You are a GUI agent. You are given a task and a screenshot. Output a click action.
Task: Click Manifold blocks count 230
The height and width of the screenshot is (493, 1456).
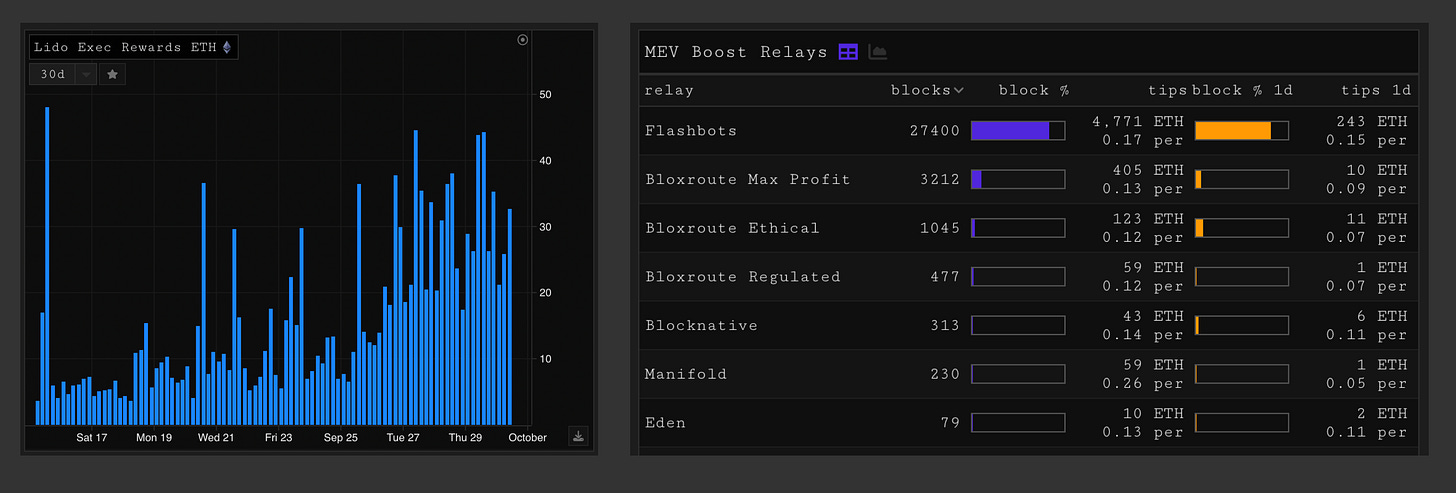[x=945, y=374]
